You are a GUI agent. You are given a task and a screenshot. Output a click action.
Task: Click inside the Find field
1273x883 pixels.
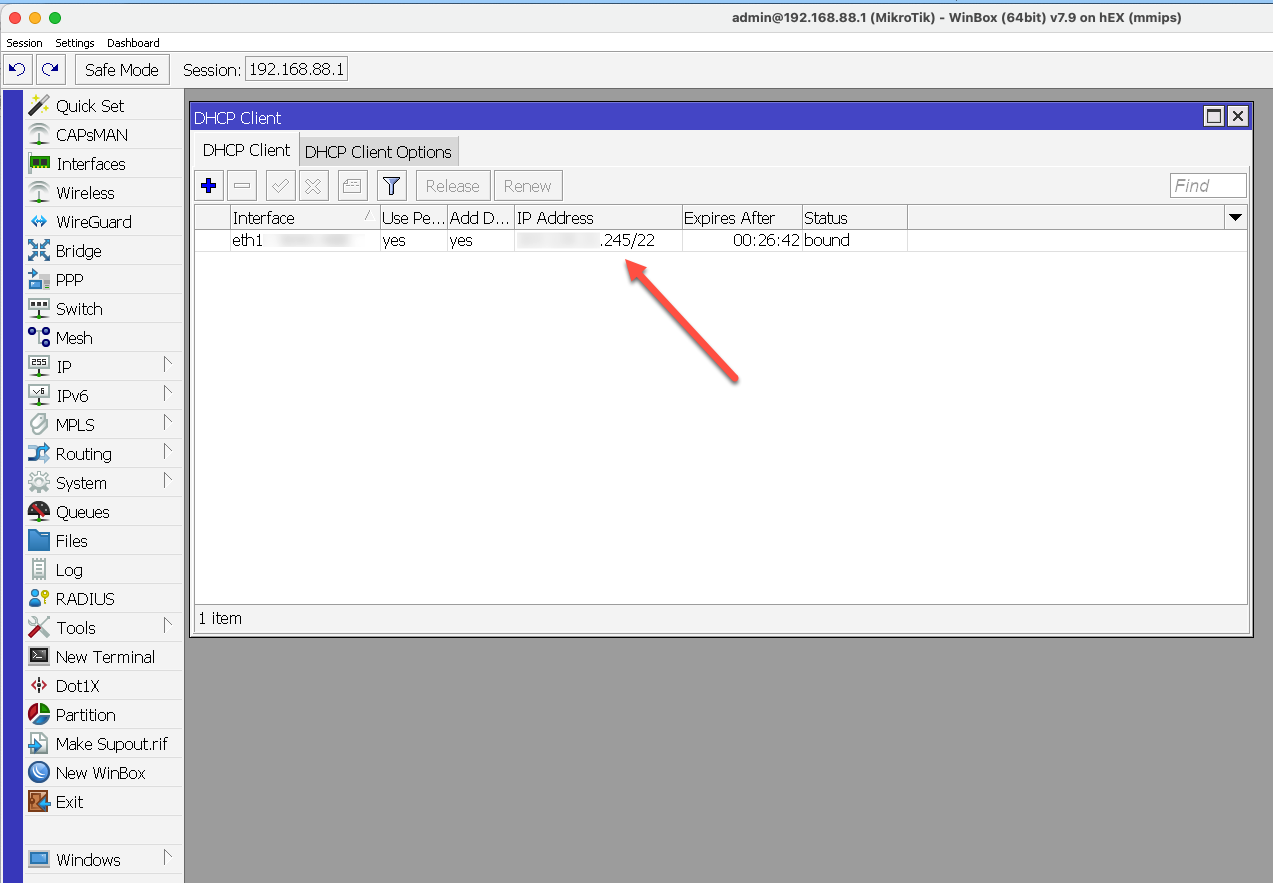[1207, 185]
